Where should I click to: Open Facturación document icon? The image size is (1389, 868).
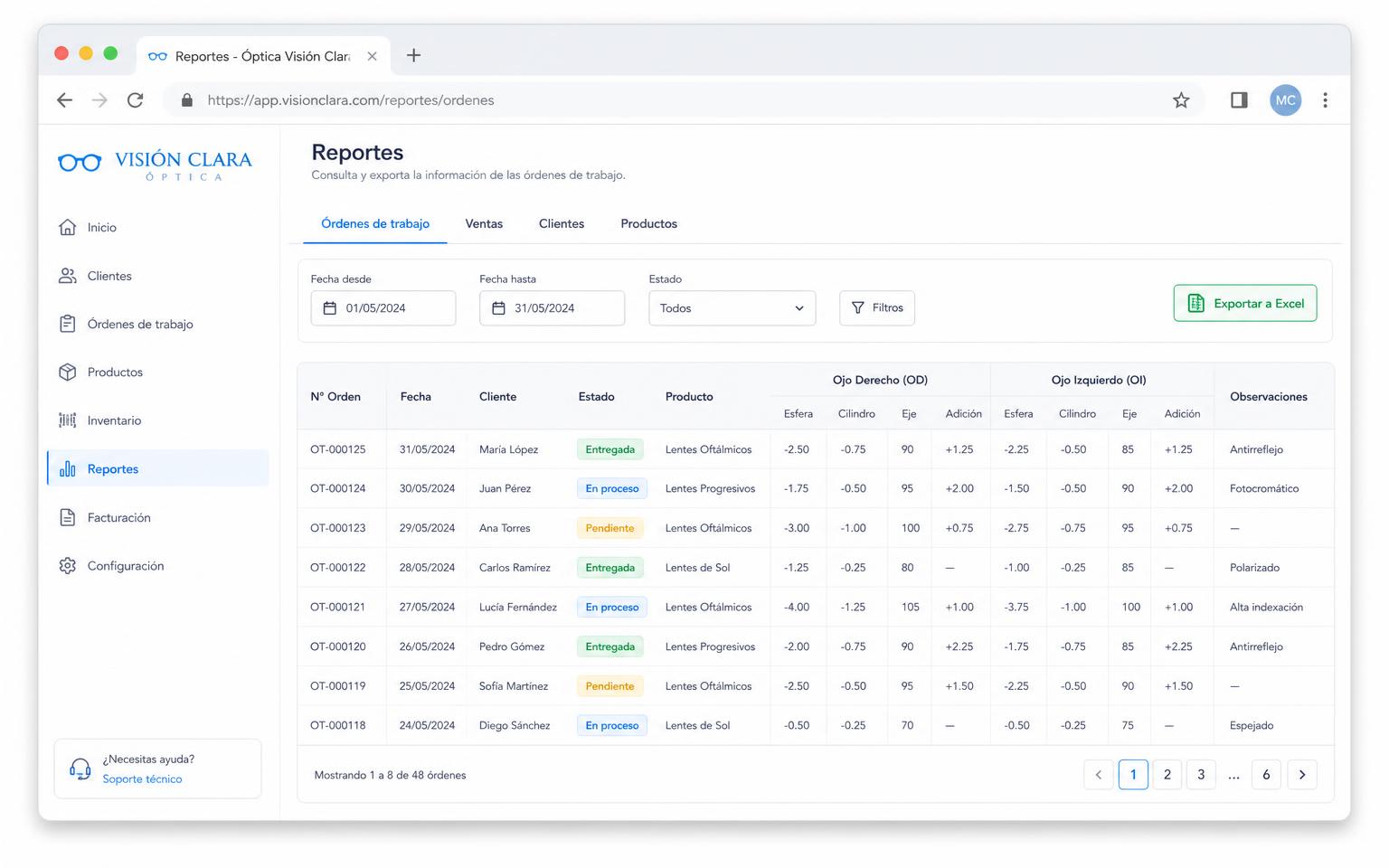pos(68,517)
